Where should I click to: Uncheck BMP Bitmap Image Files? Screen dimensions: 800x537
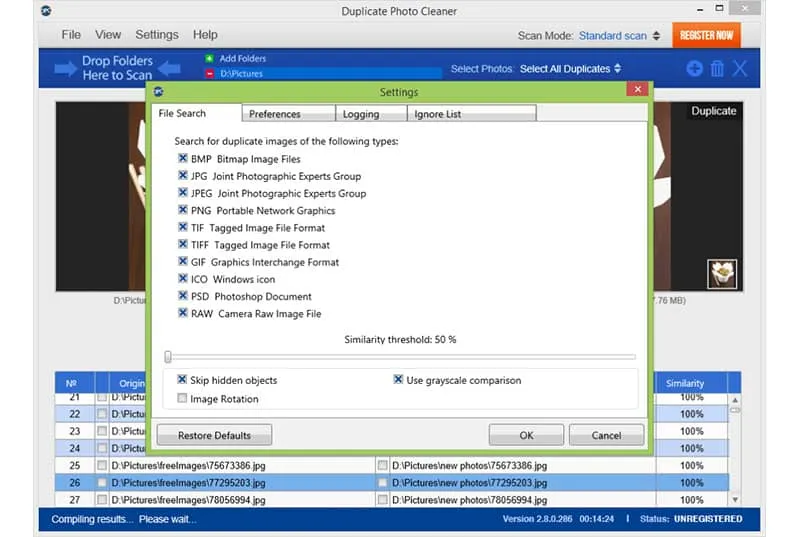click(182, 159)
